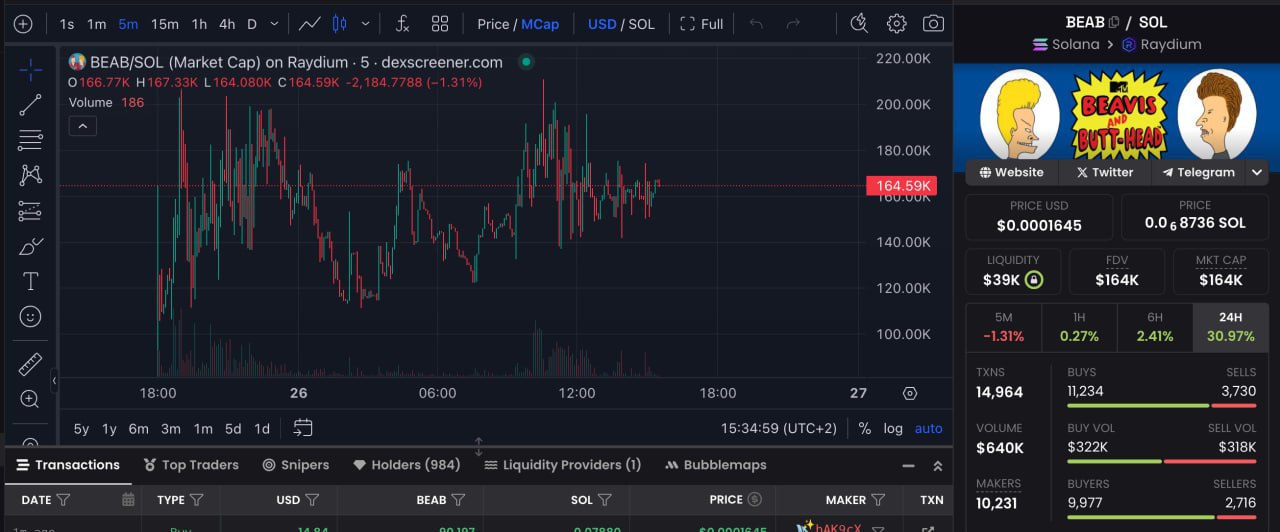Activate the zoom in magnifier tool
Screen dimensions: 1280x532
click(30, 400)
